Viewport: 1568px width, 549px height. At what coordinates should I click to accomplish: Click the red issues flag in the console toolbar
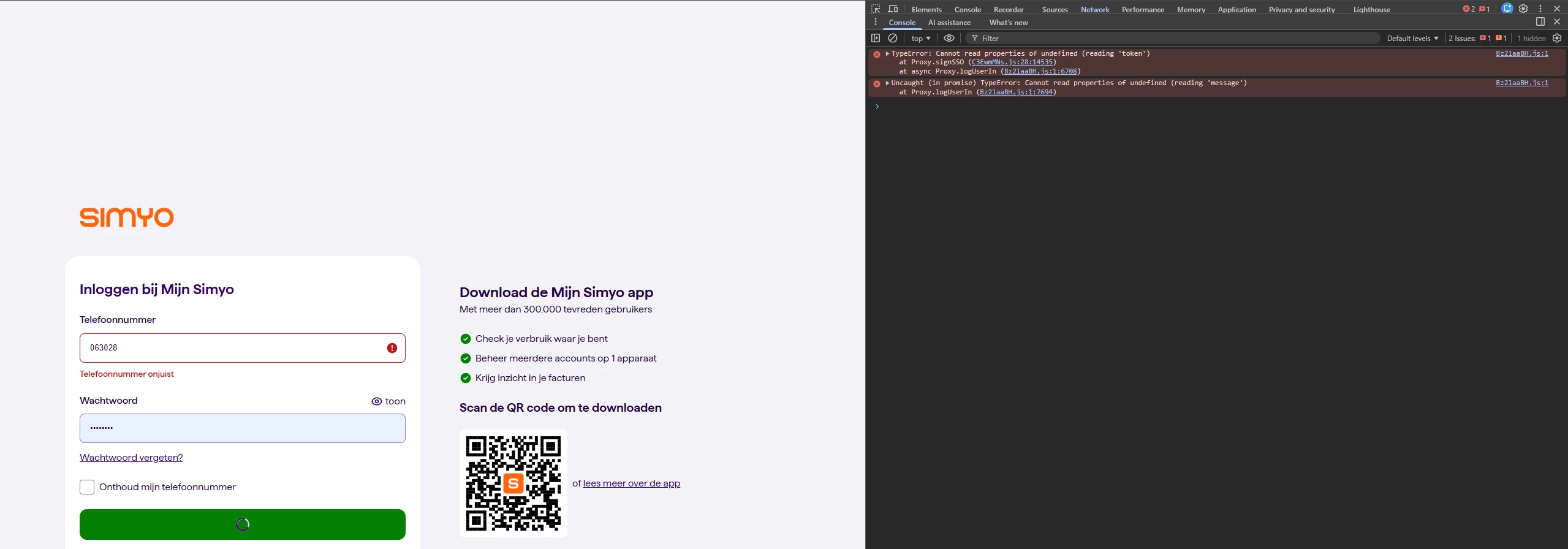click(1483, 38)
